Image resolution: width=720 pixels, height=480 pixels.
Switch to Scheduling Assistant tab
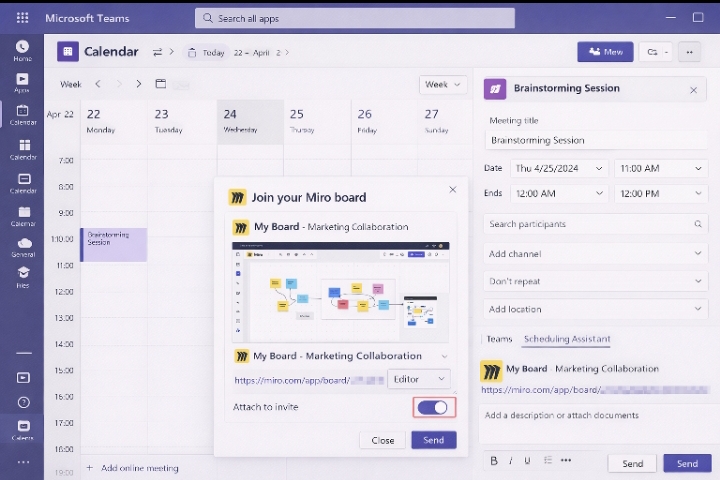(567, 339)
